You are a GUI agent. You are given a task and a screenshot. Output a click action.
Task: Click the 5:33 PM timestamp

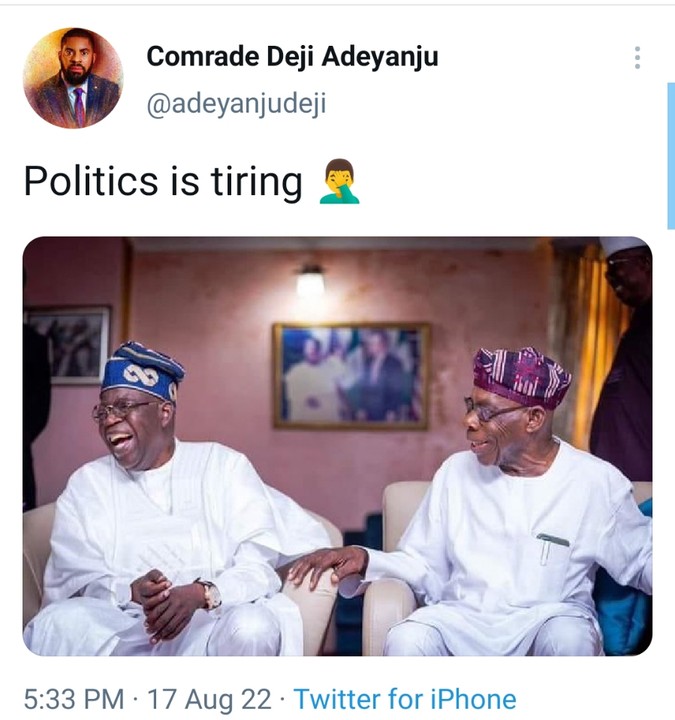click(74, 699)
